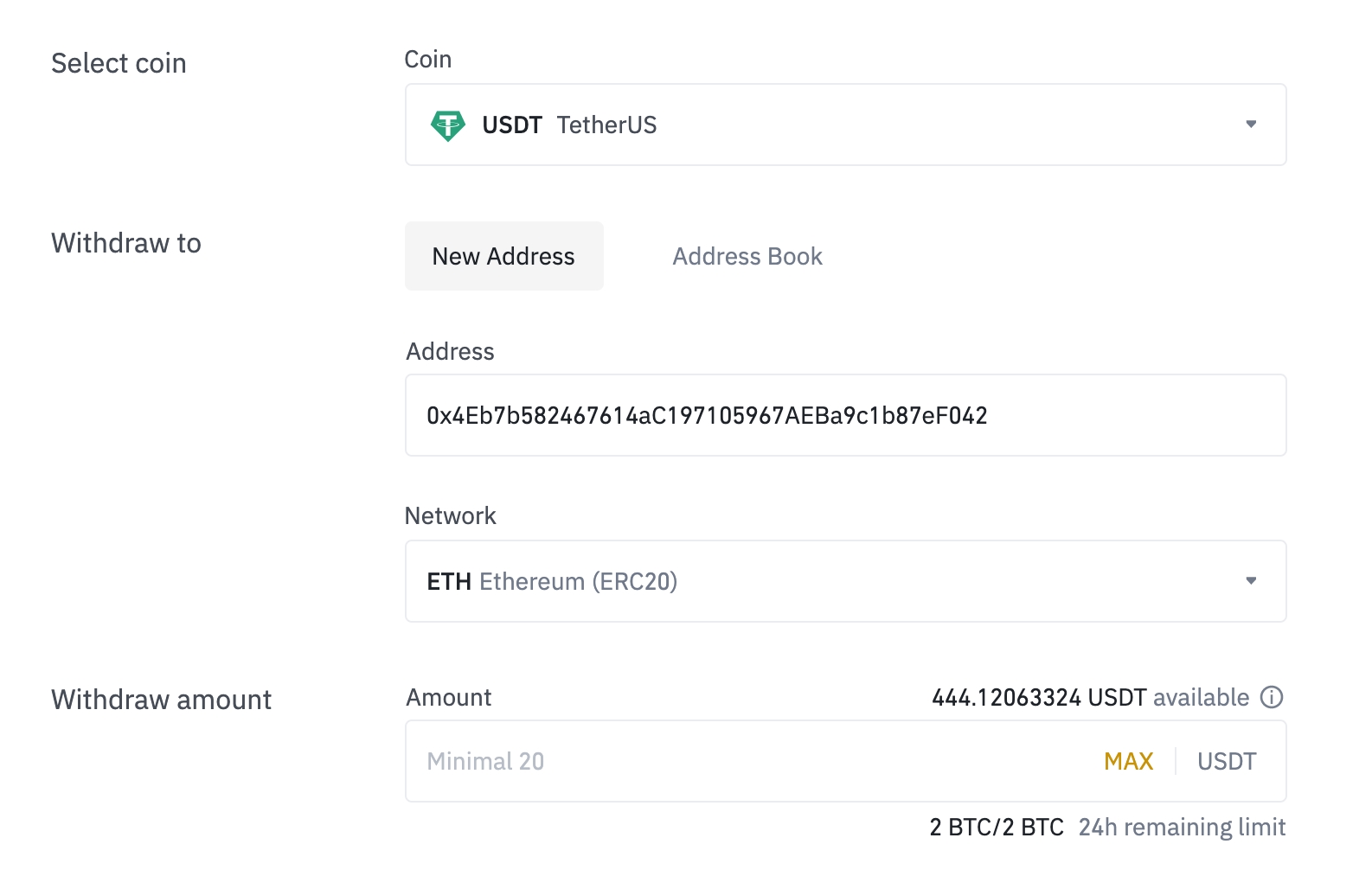Click the 24h remaining limit text
1372x889 pixels.
pyautogui.click(x=1182, y=828)
